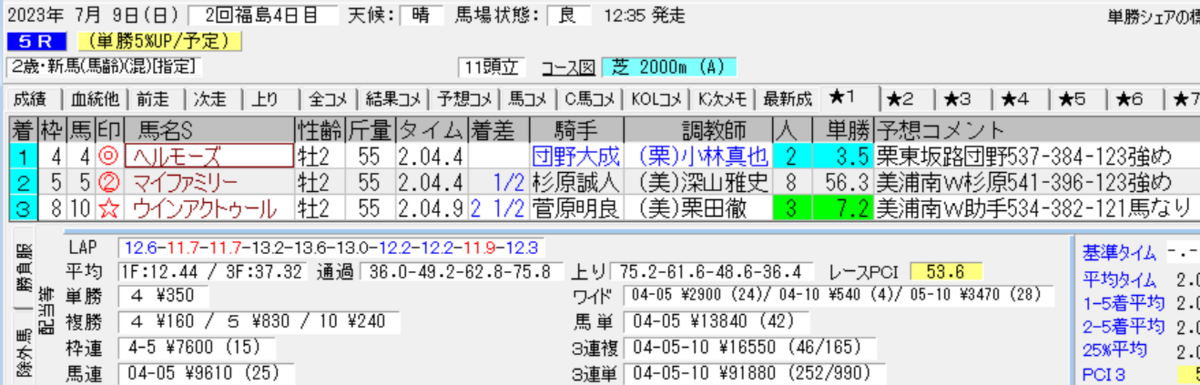Select the ★1 tab

tap(841, 98)
